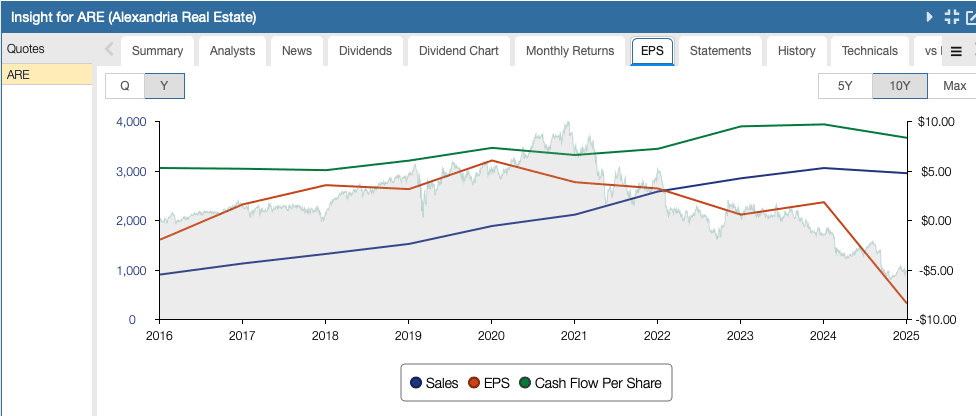Open the Statements tab
This screenshot has width=976, height=416.
point(720,51)
